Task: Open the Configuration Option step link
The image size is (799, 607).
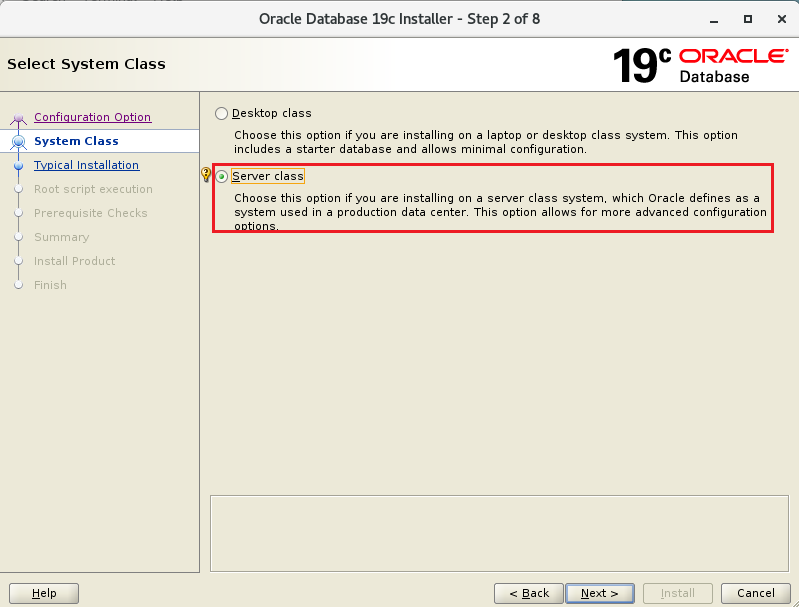Action: tap(92, 117)
